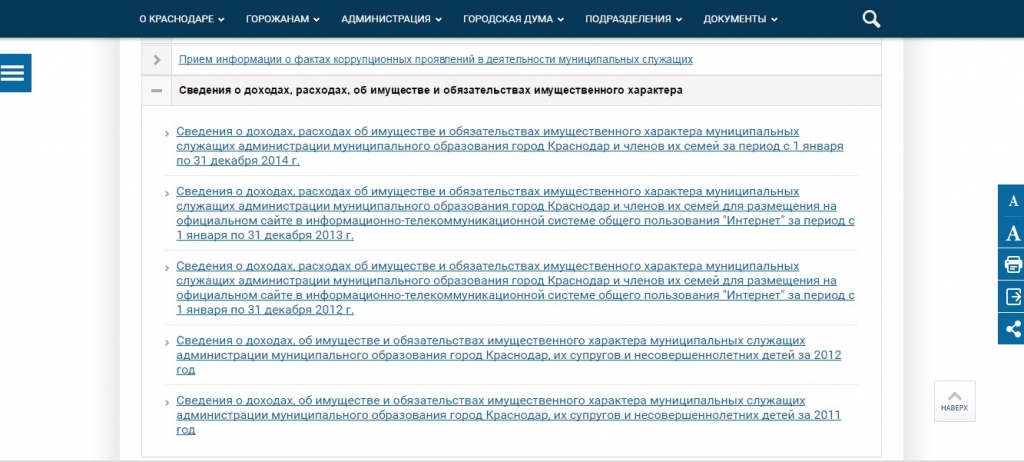Open the site search magnifier icon
1024x462 pixels.
(x=871, y=19)
